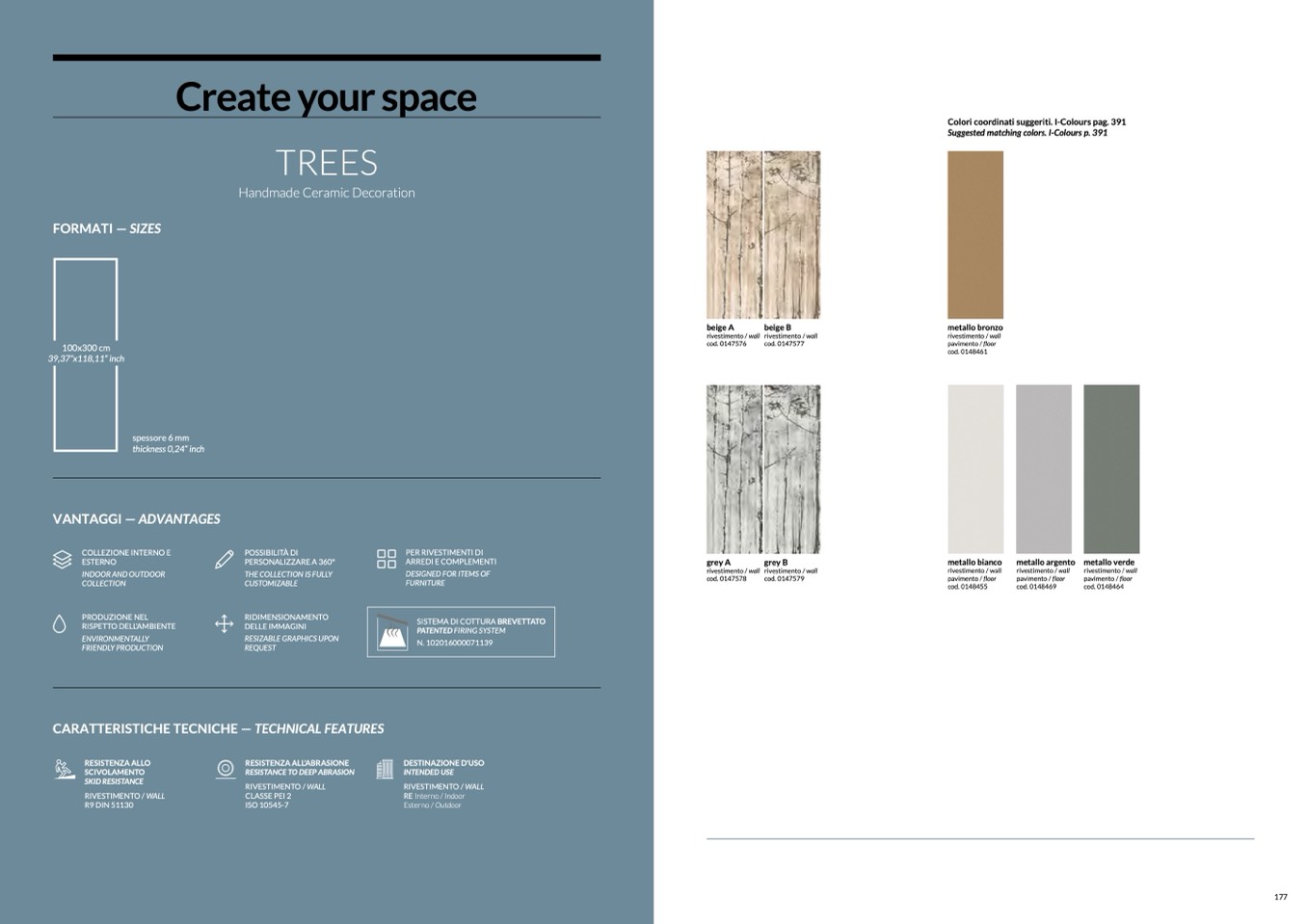This screenshot has width=1307, height=924.
Task: Click the patented firing system icon
Action: pos(392,632)
